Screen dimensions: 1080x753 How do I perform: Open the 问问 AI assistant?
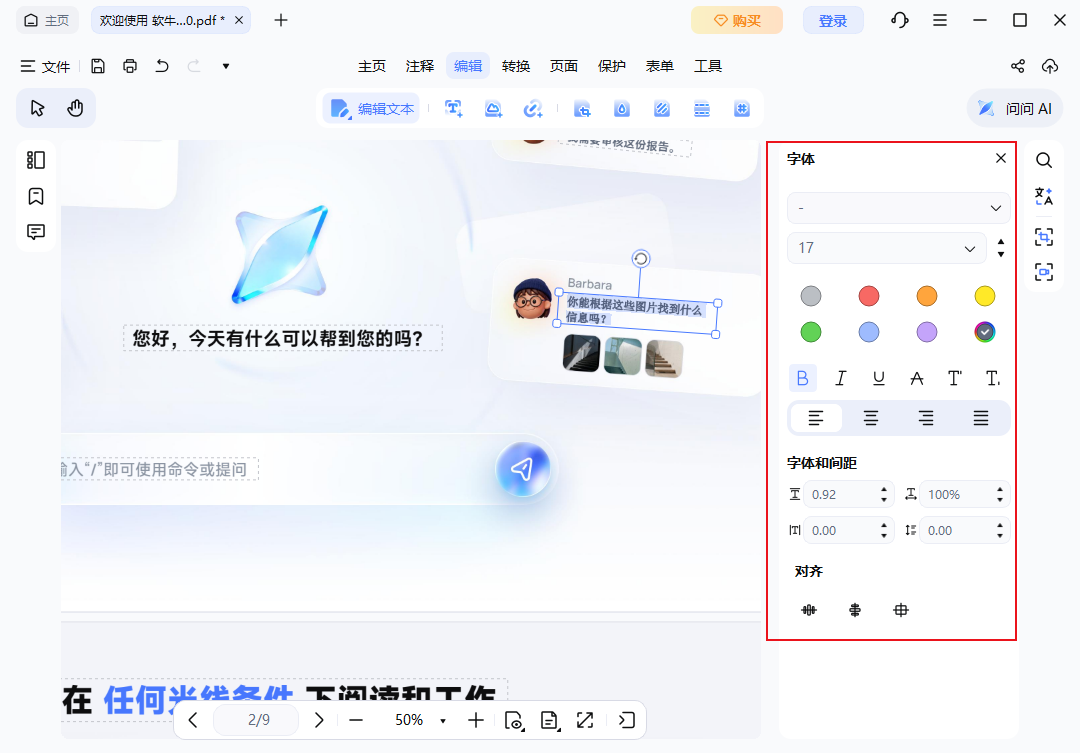pos(1015,108)
